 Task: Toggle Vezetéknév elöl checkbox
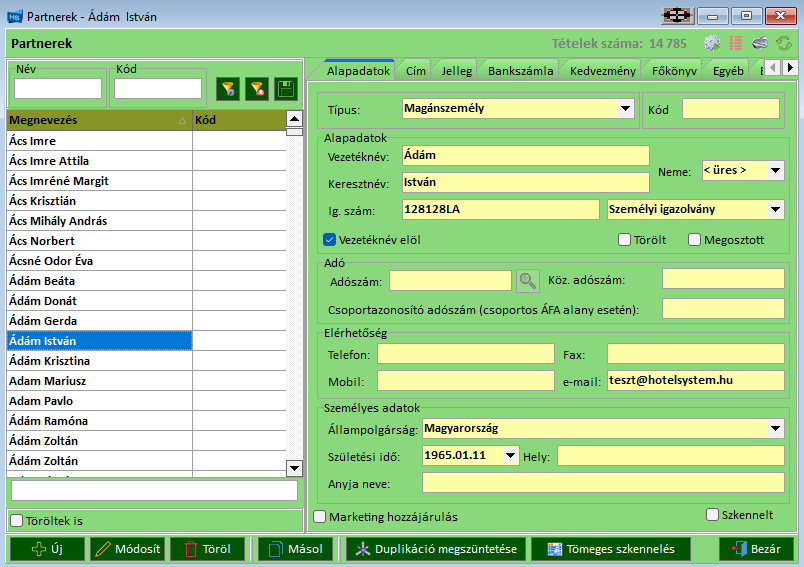pyautogui.click(x=329, y=239)
